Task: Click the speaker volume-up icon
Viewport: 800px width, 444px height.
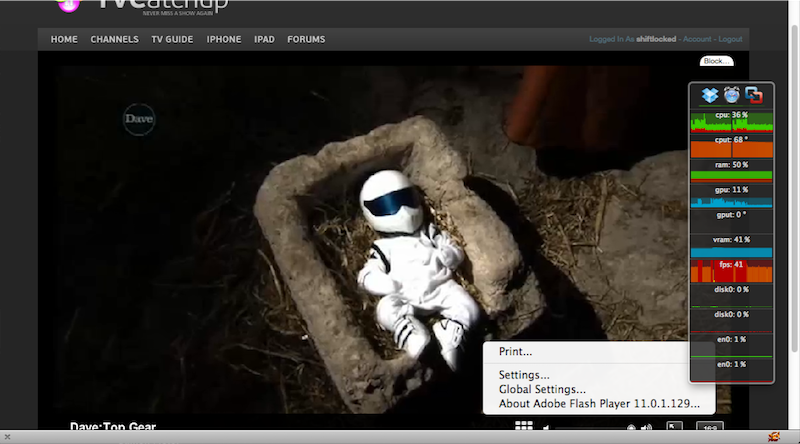Action: point(647,429)
